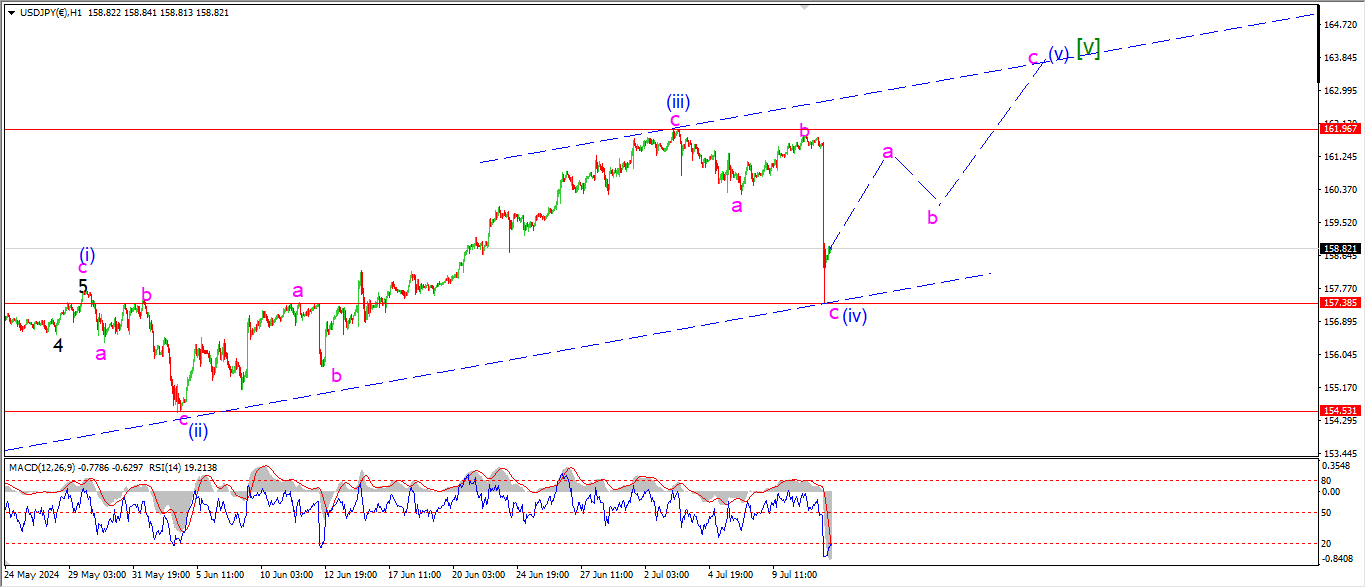Click the 154.531 horizontal line price tag
This screenshot has height=588, width=1366.
[x=1339, y=410]
